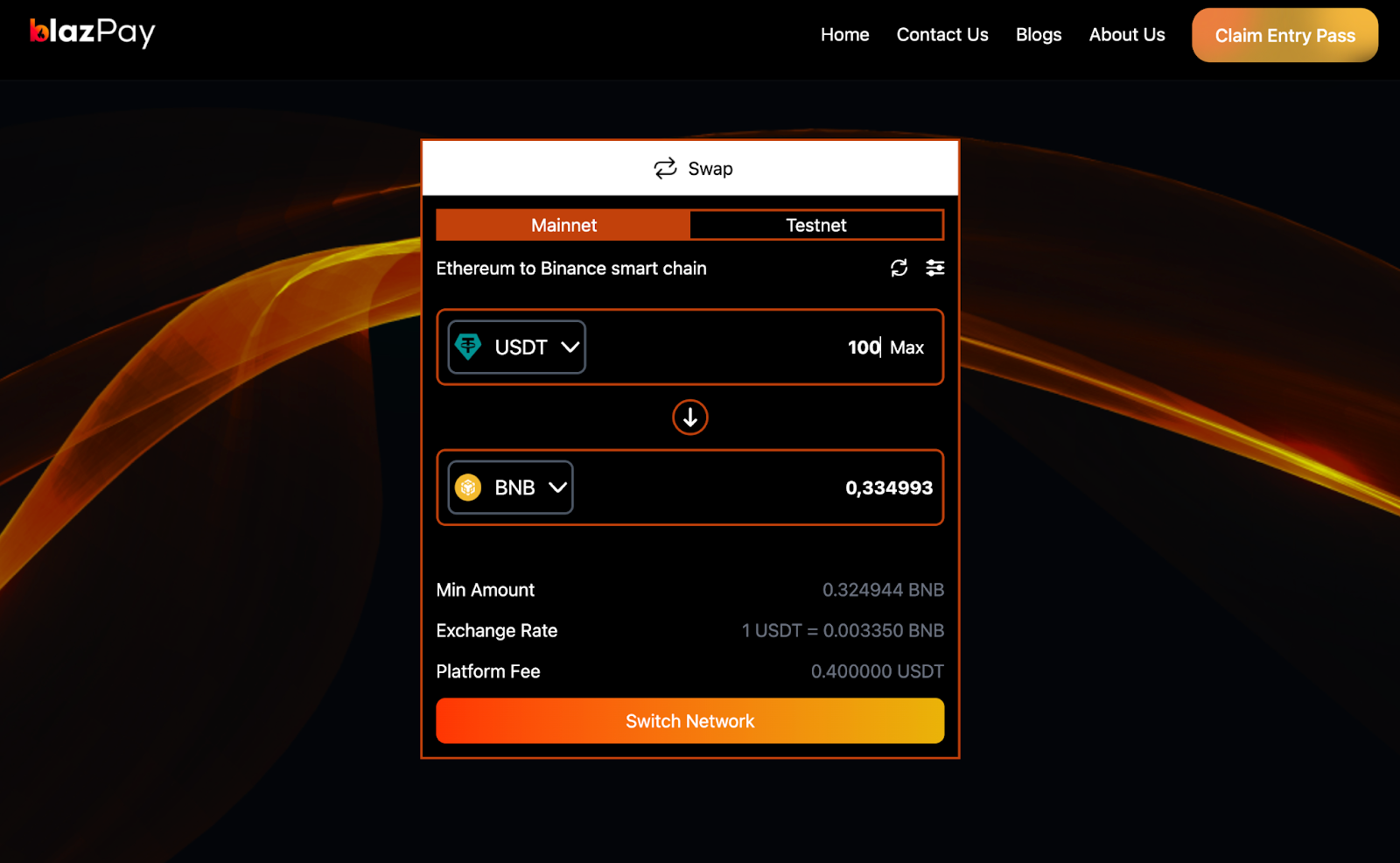
Task: Click the 'Min Amount' label
Action: click(485, 590)
